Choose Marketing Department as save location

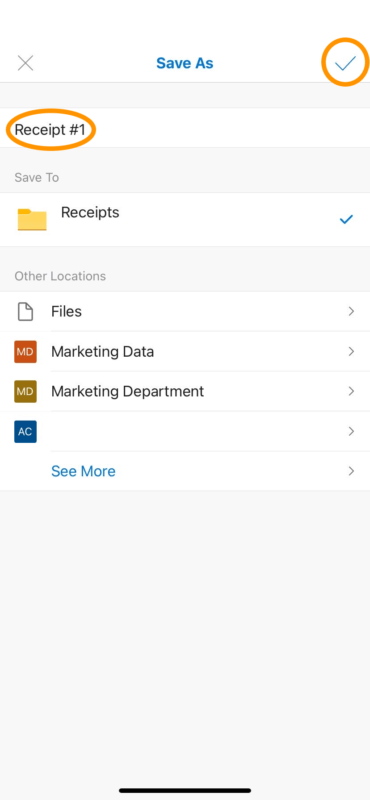(185, 391)
